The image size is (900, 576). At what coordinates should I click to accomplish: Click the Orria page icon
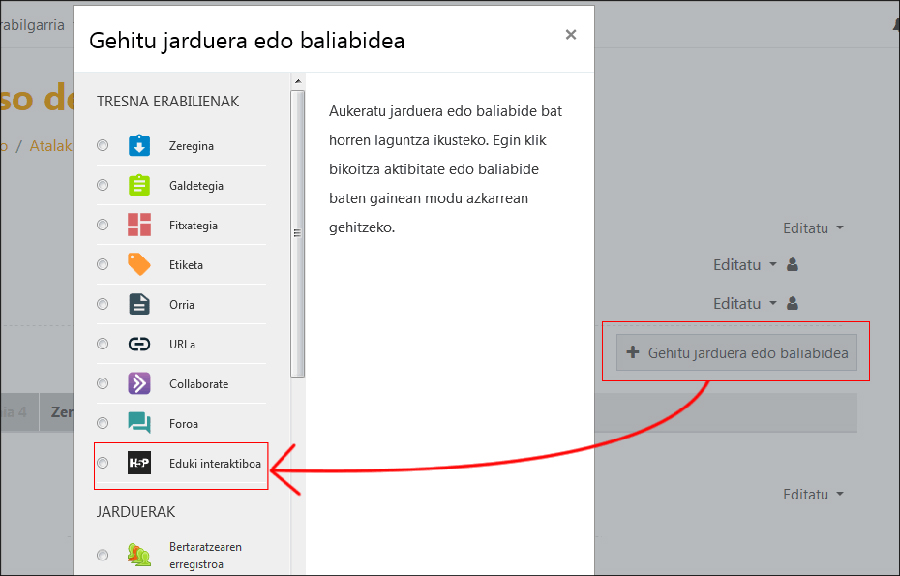coord(139,304)
